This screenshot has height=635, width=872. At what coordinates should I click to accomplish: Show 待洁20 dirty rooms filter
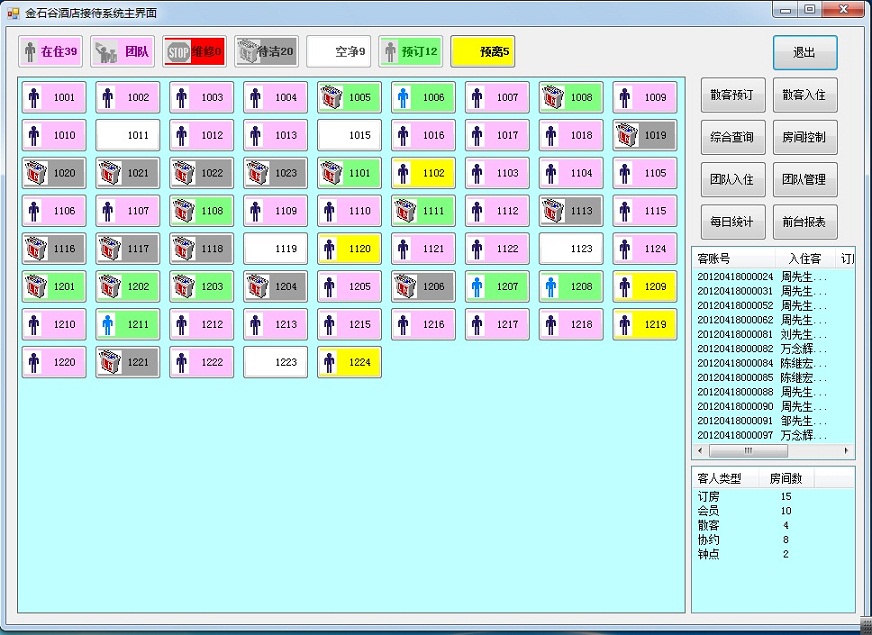click(266, 52)
